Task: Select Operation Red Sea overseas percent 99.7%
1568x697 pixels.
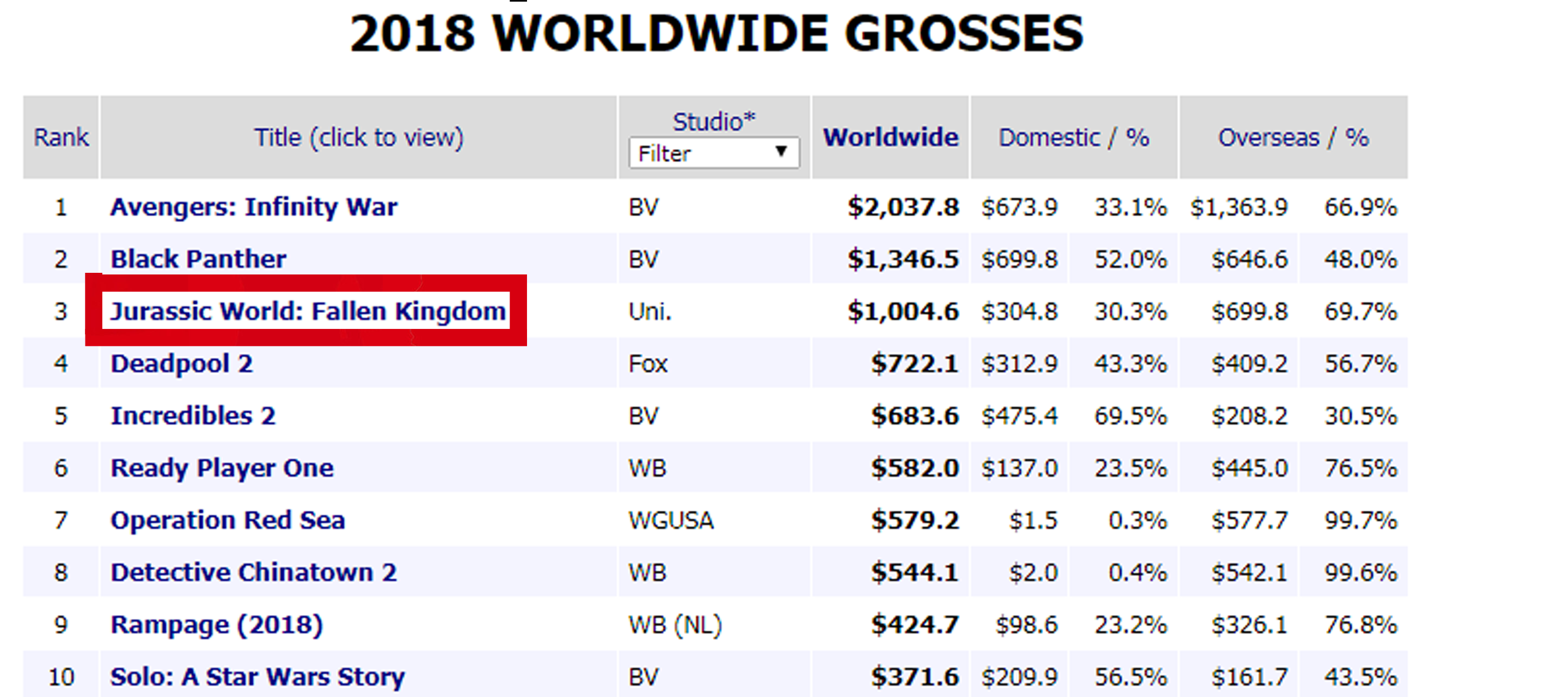Action: [x=1361, y=521]
